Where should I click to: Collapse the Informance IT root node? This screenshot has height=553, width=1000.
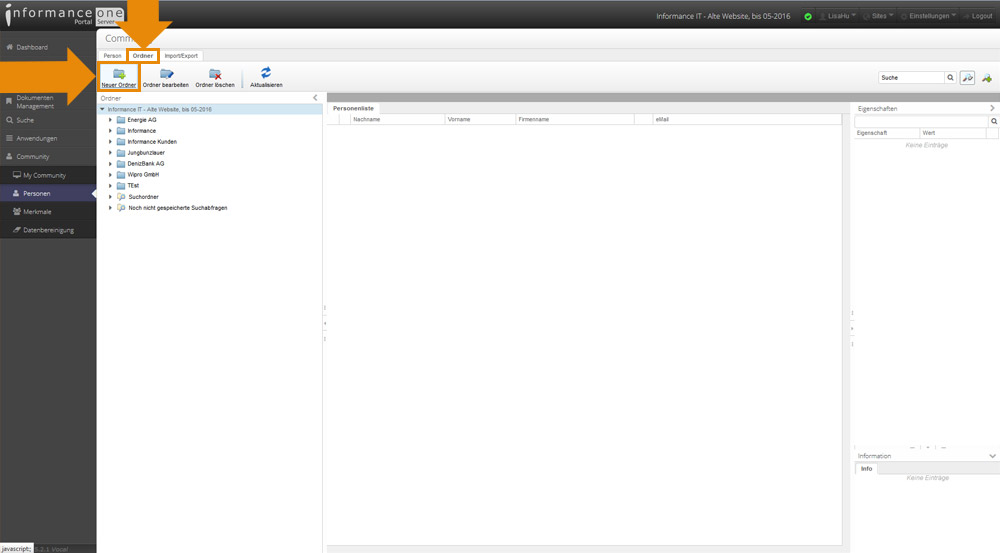coord(102,109)
